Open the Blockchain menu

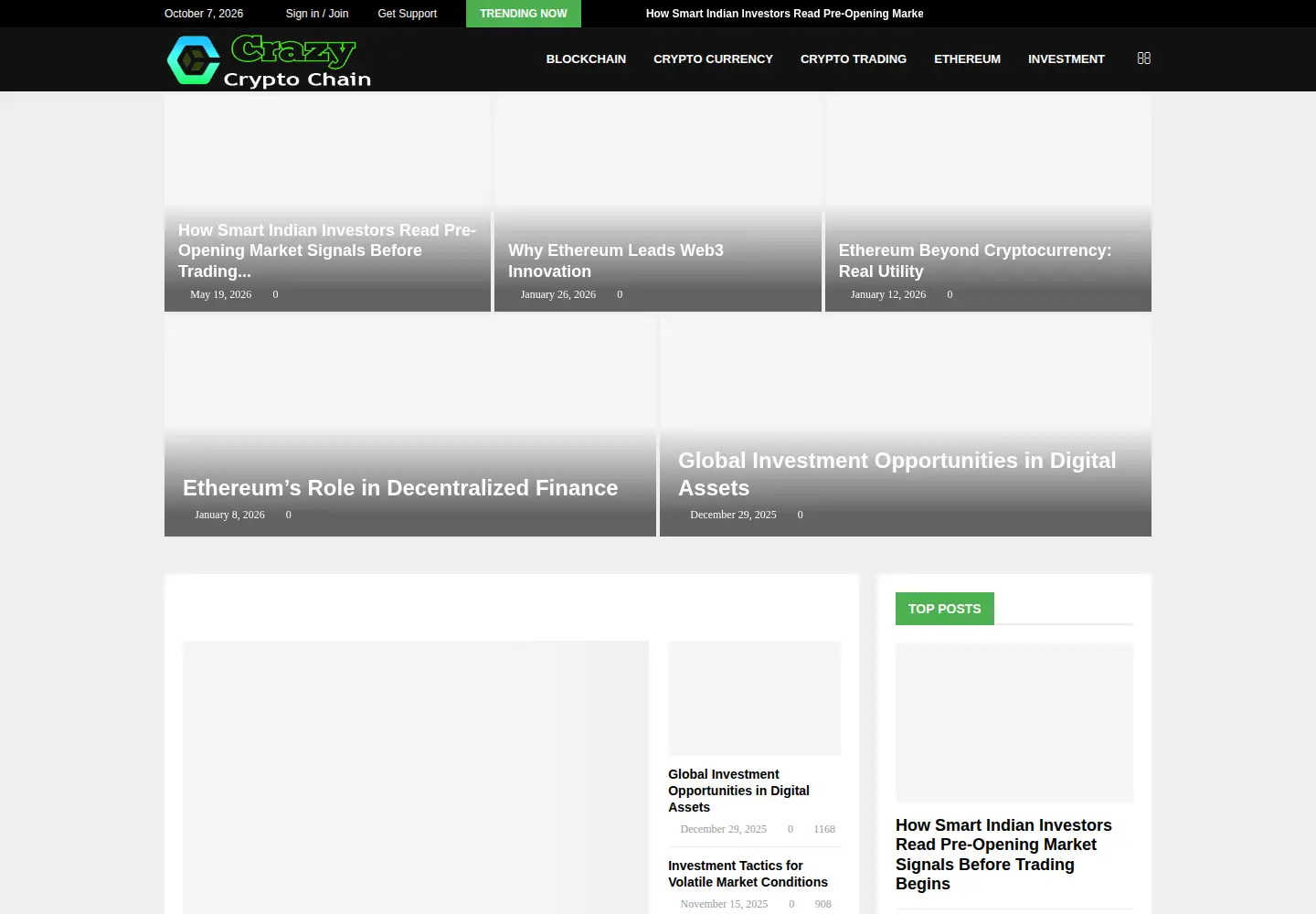tap(586, 59)
